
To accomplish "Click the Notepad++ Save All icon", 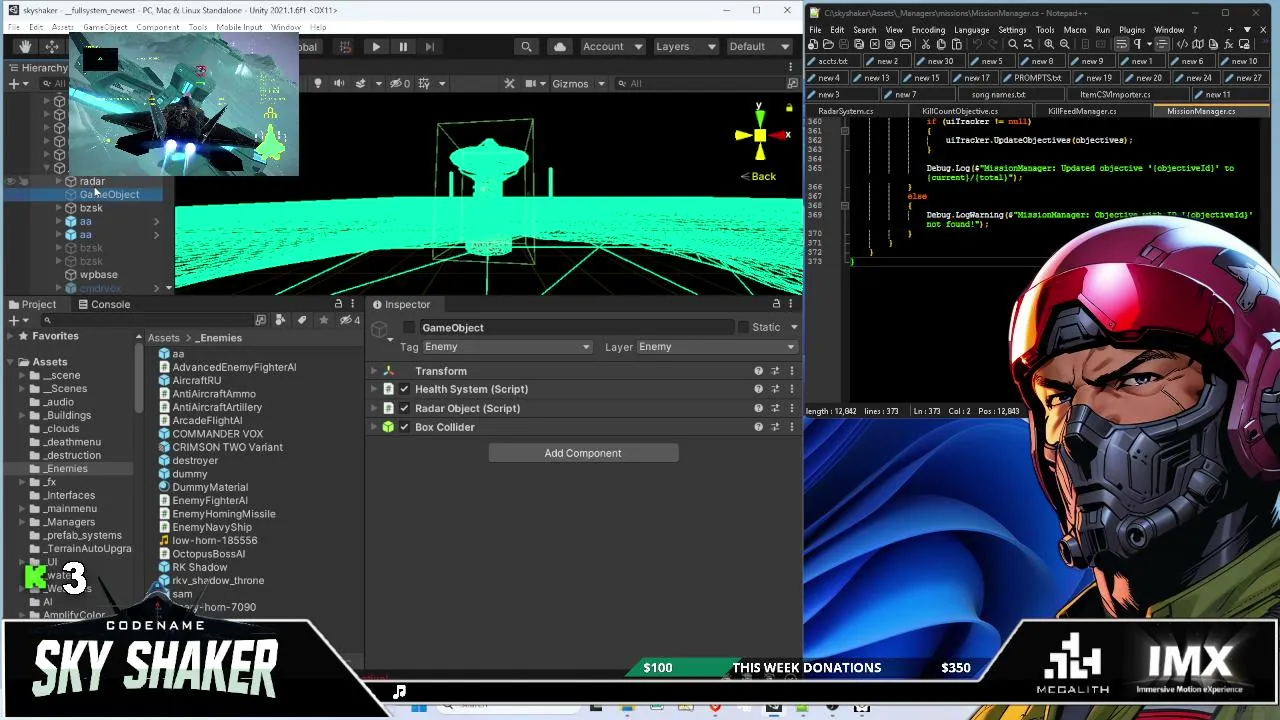I will click(859, 45).
